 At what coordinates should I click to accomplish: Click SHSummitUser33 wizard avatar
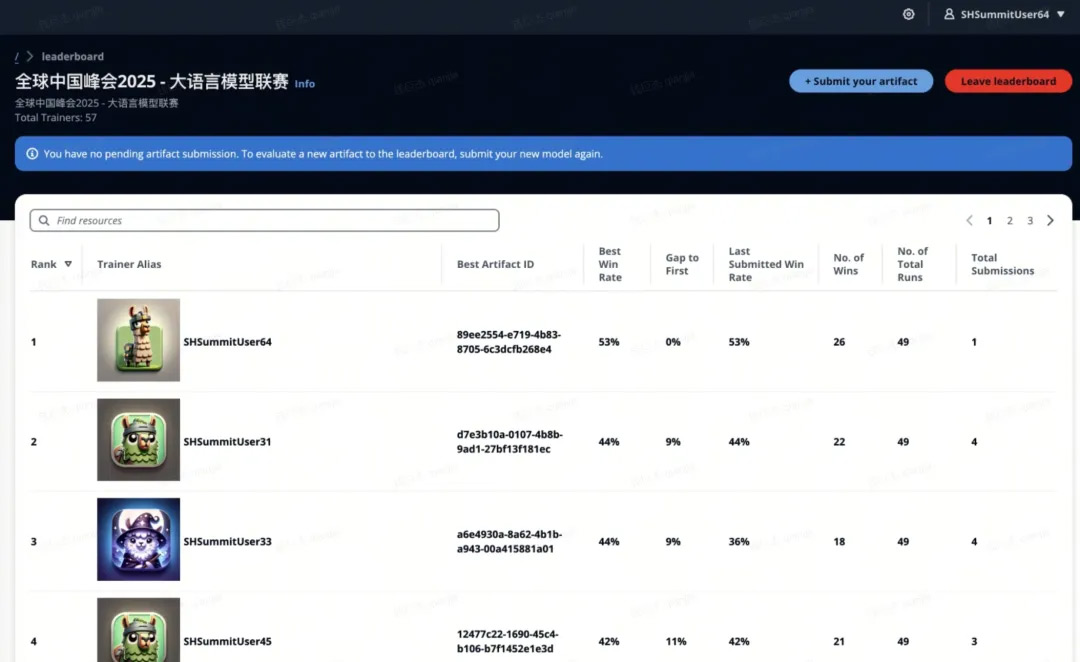click(x=138, y=540)
